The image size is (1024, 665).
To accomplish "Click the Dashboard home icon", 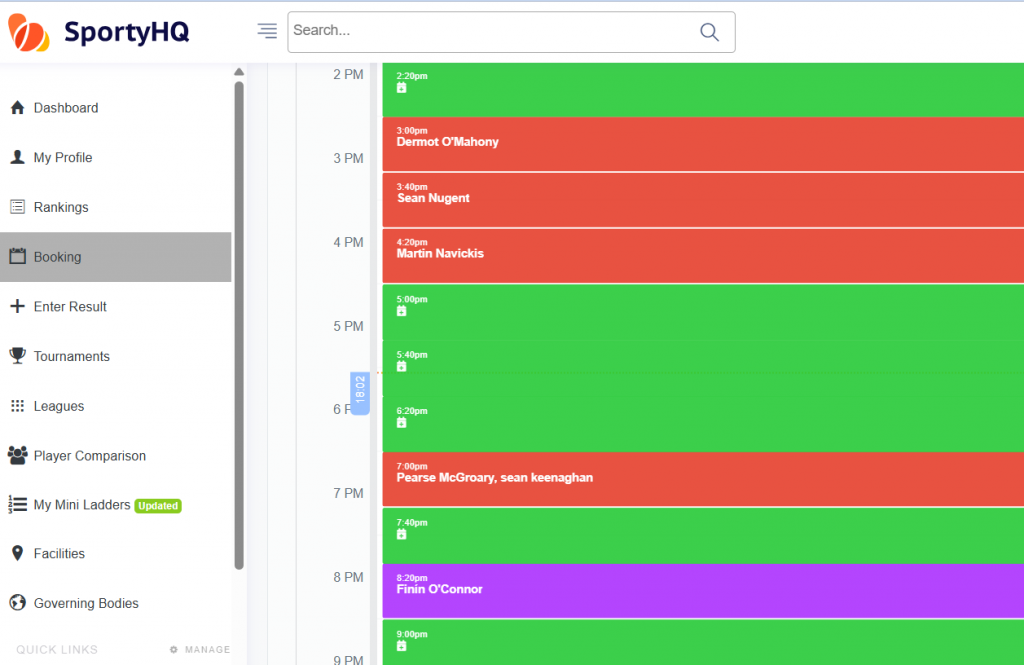I will [x=17, y=108].
